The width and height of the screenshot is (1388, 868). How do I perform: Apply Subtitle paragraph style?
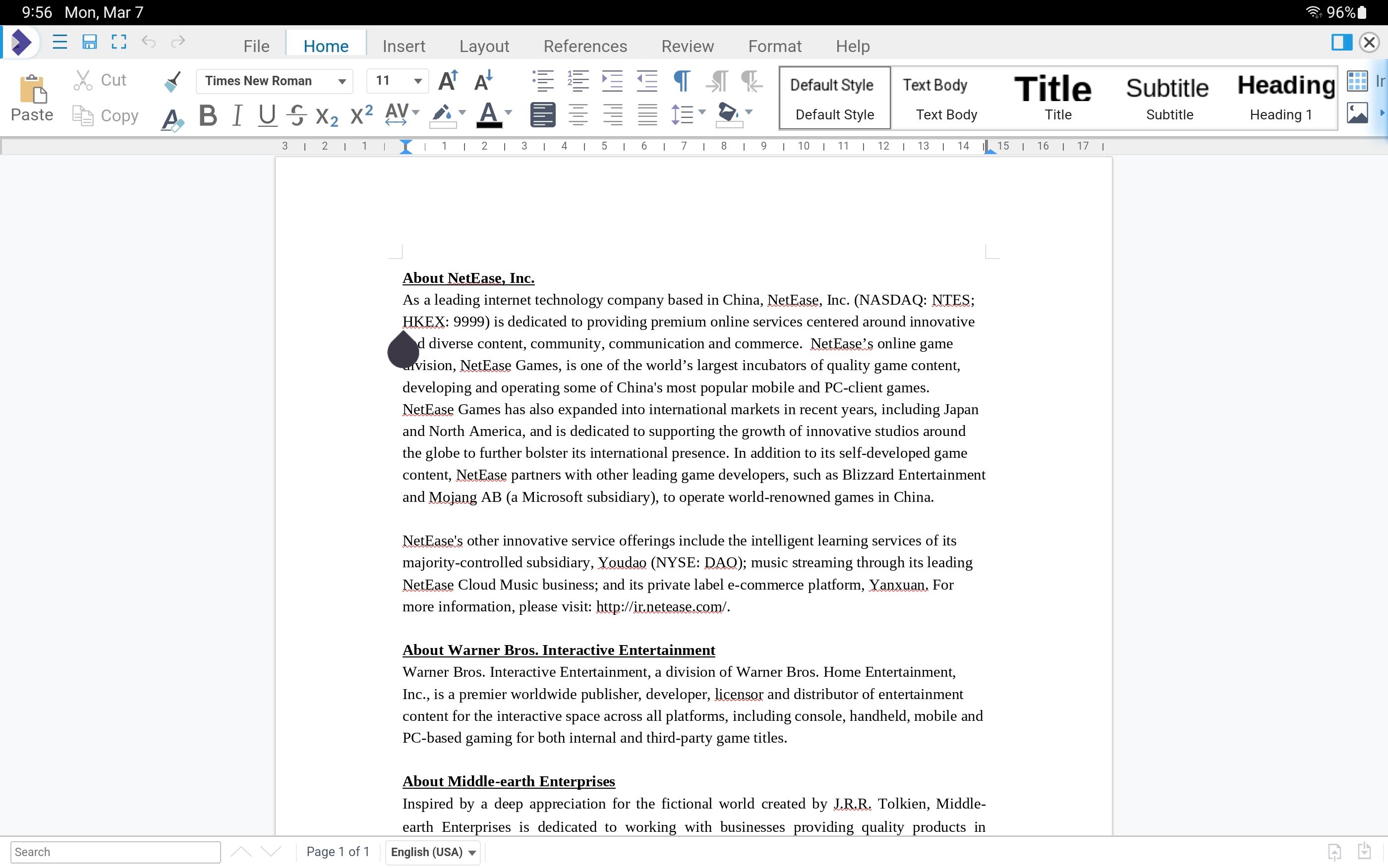[1169, 98]
